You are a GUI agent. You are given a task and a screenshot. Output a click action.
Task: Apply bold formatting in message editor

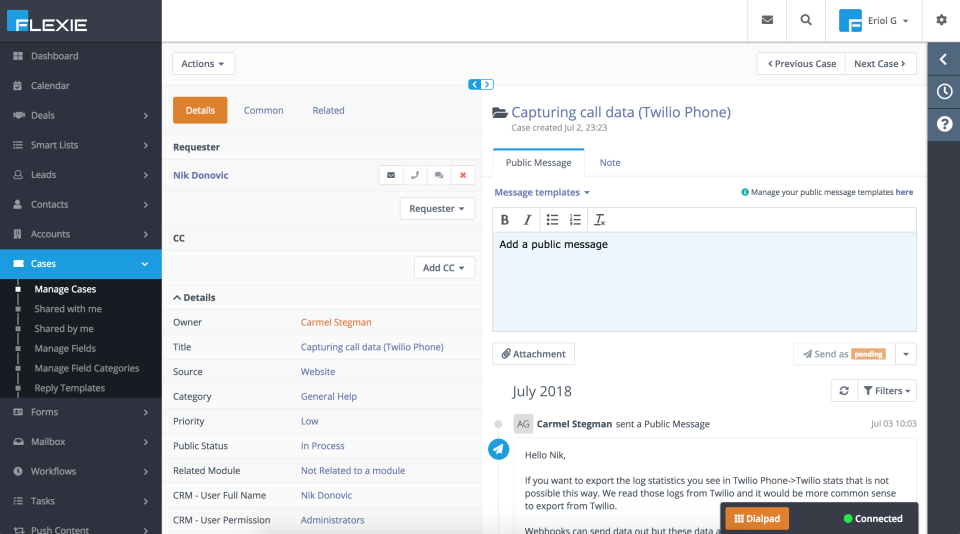(x=504, y=220)
